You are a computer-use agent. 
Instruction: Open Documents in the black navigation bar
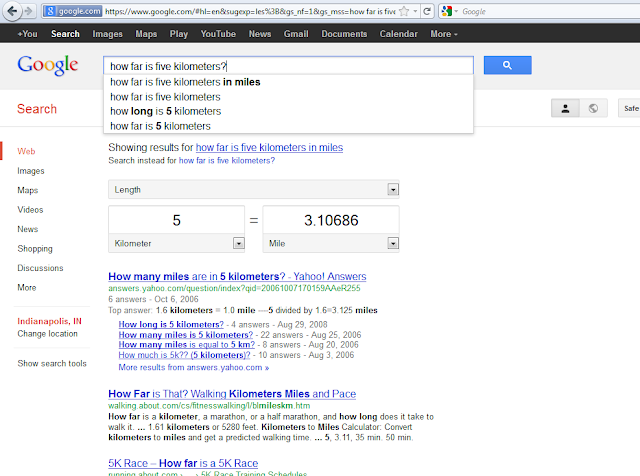(x=344, y=34)
